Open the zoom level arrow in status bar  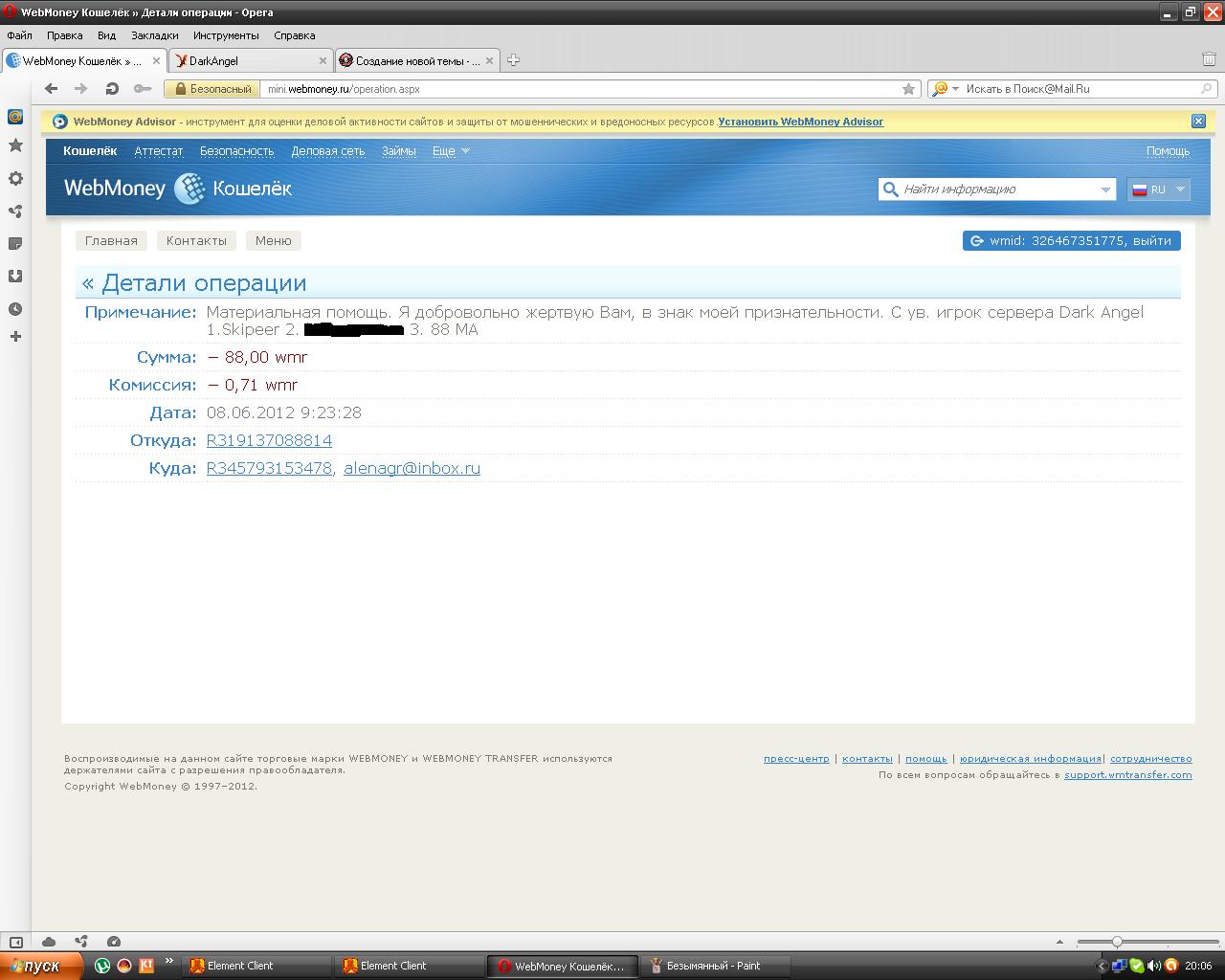click(1059, 942)
